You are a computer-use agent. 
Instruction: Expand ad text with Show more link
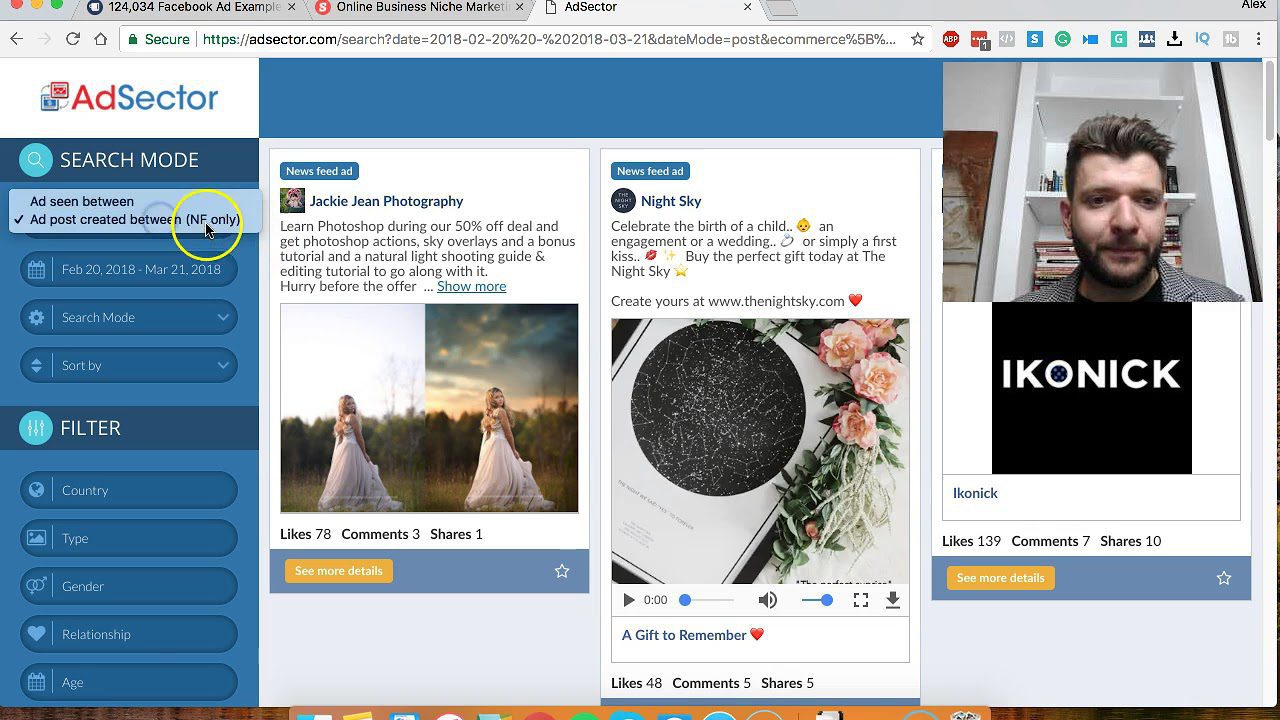471,286
